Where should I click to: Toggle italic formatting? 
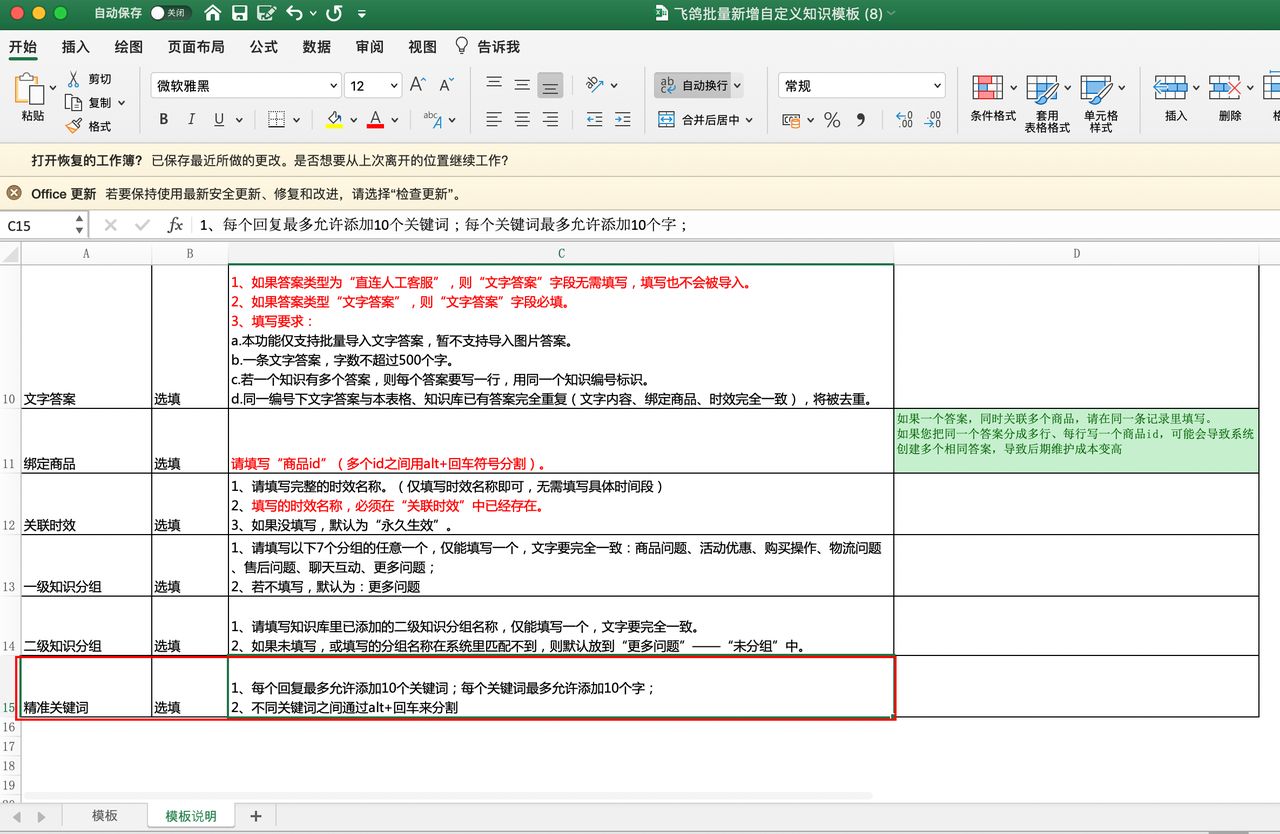191,120
